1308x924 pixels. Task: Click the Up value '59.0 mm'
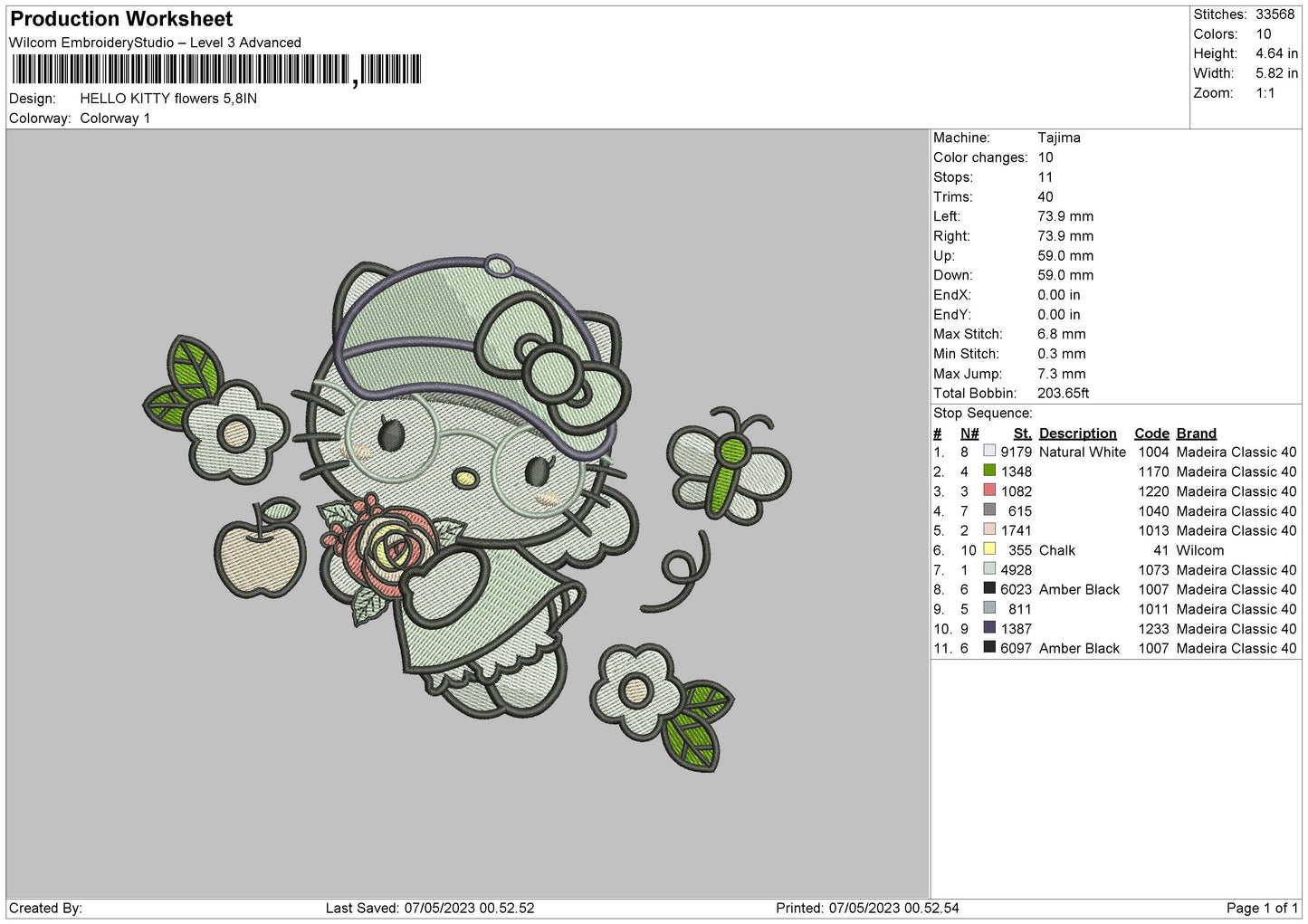coord(1065,256)
